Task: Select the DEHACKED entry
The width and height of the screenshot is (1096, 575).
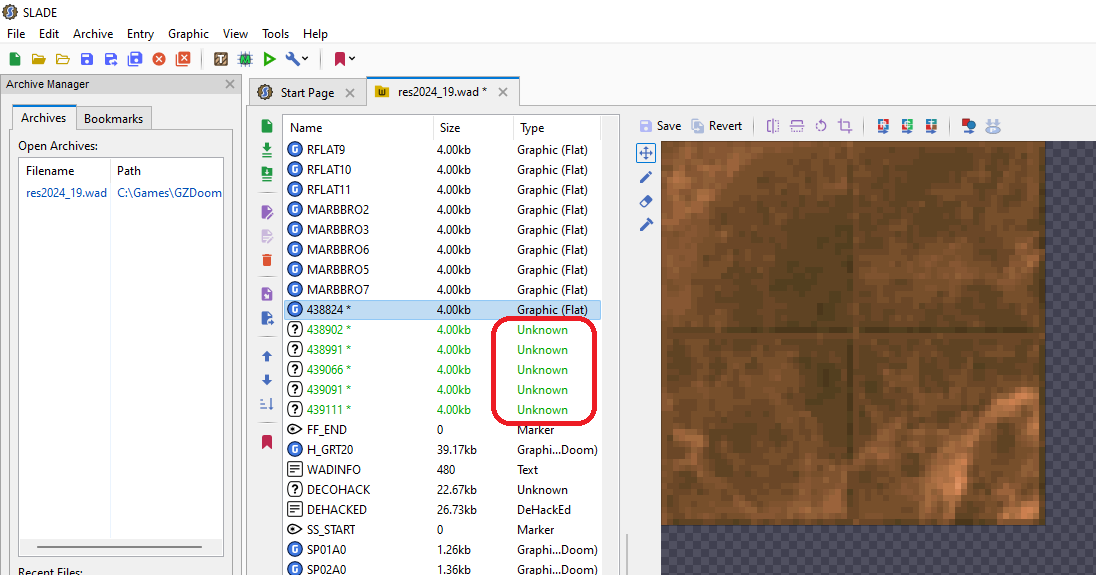Action: point(442,510)
